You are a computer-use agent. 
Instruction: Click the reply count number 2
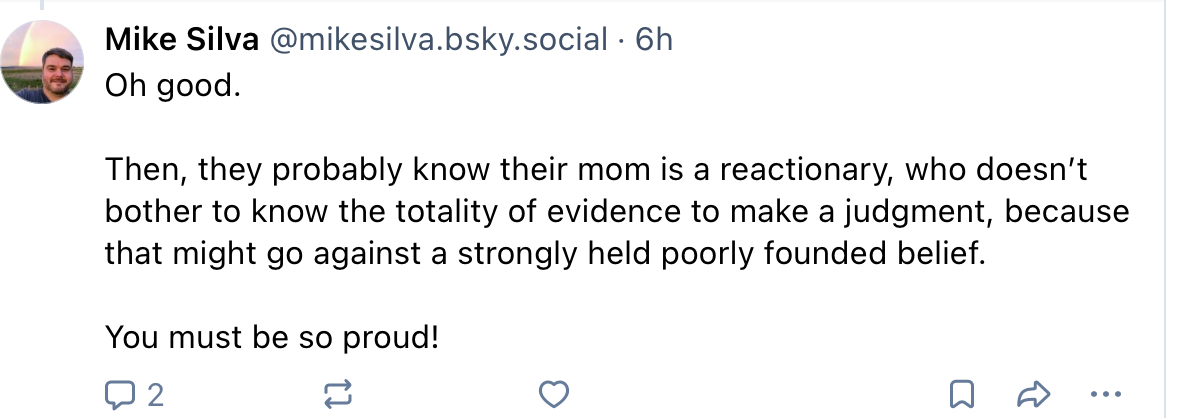[x=155, y=396]
